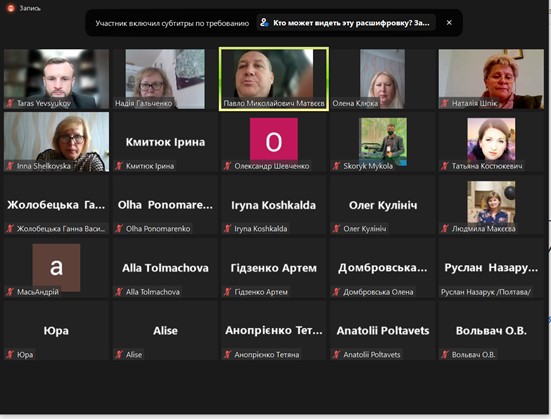
Task: Click muted mic icon on Наталія Шпік
Action: (445, 103)
